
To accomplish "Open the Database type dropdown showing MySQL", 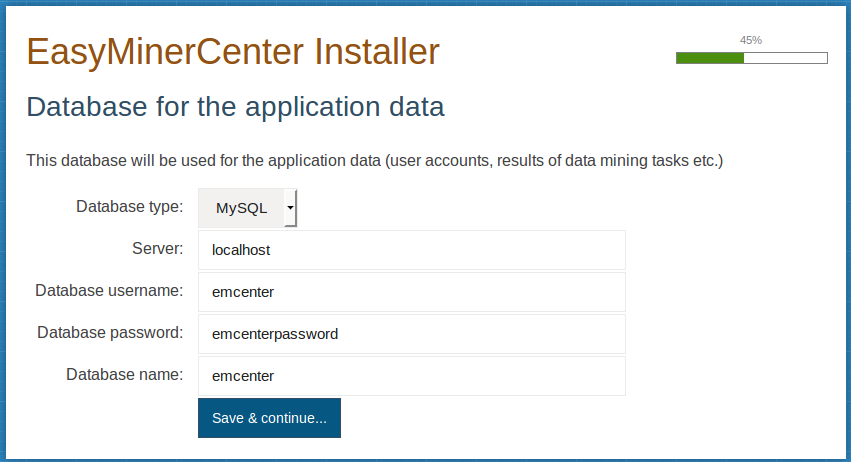I will (247, 208).
